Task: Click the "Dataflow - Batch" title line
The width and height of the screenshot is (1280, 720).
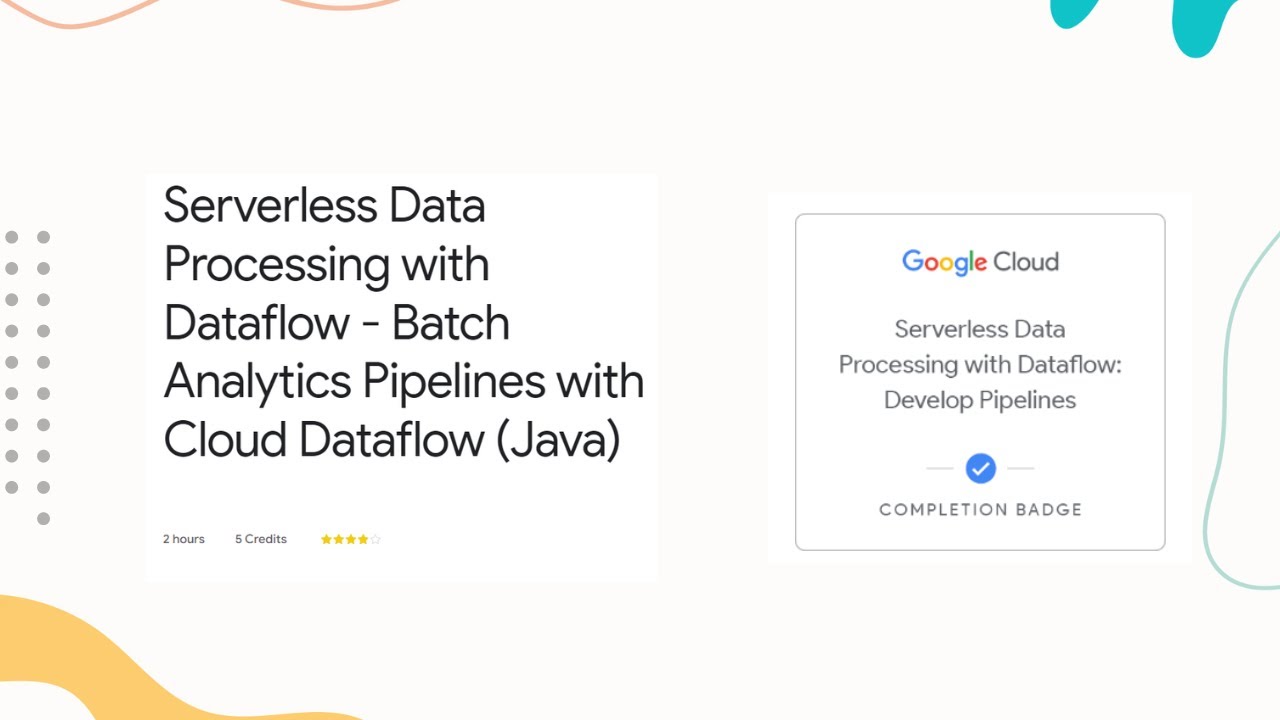Action: (337, 323)
